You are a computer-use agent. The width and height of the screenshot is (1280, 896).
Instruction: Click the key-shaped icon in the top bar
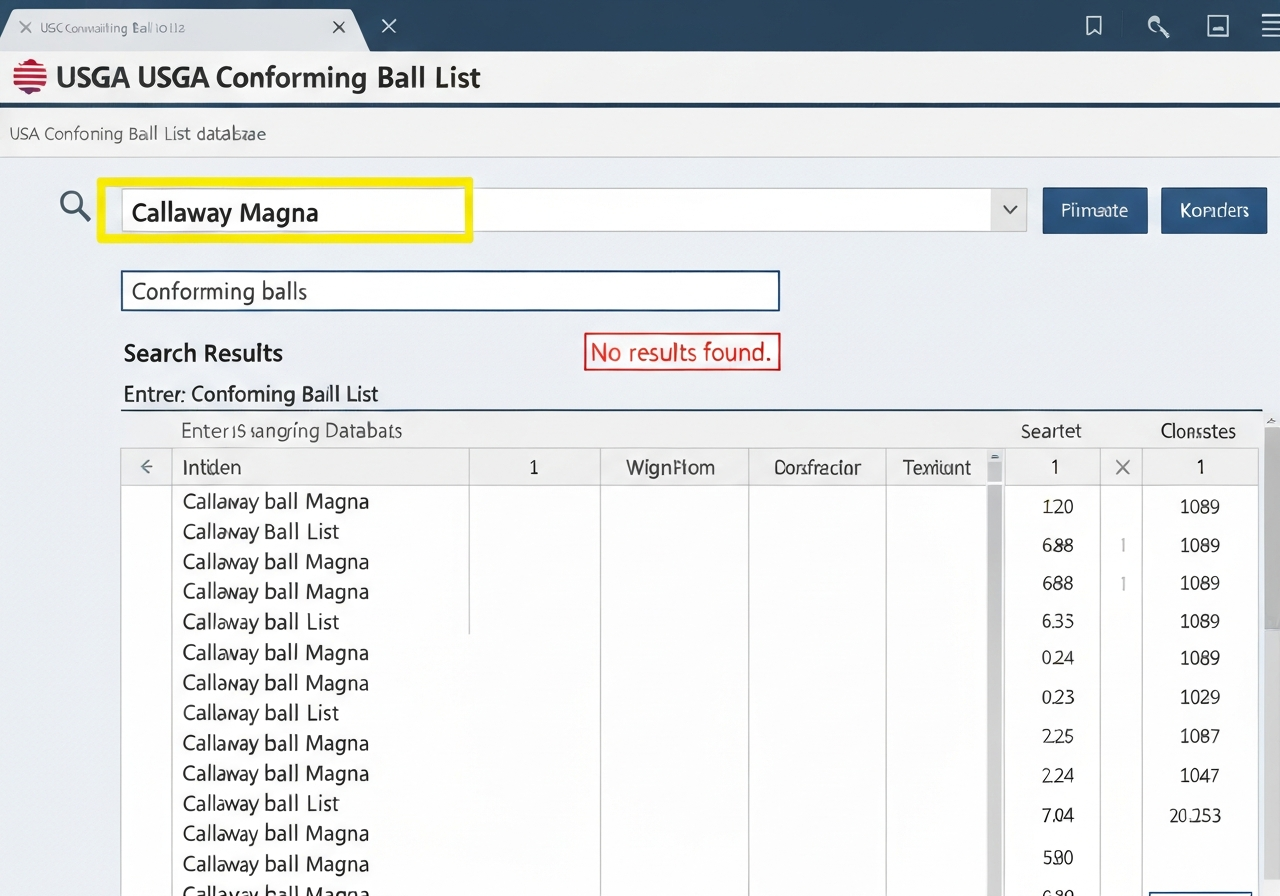[1158, 27]
